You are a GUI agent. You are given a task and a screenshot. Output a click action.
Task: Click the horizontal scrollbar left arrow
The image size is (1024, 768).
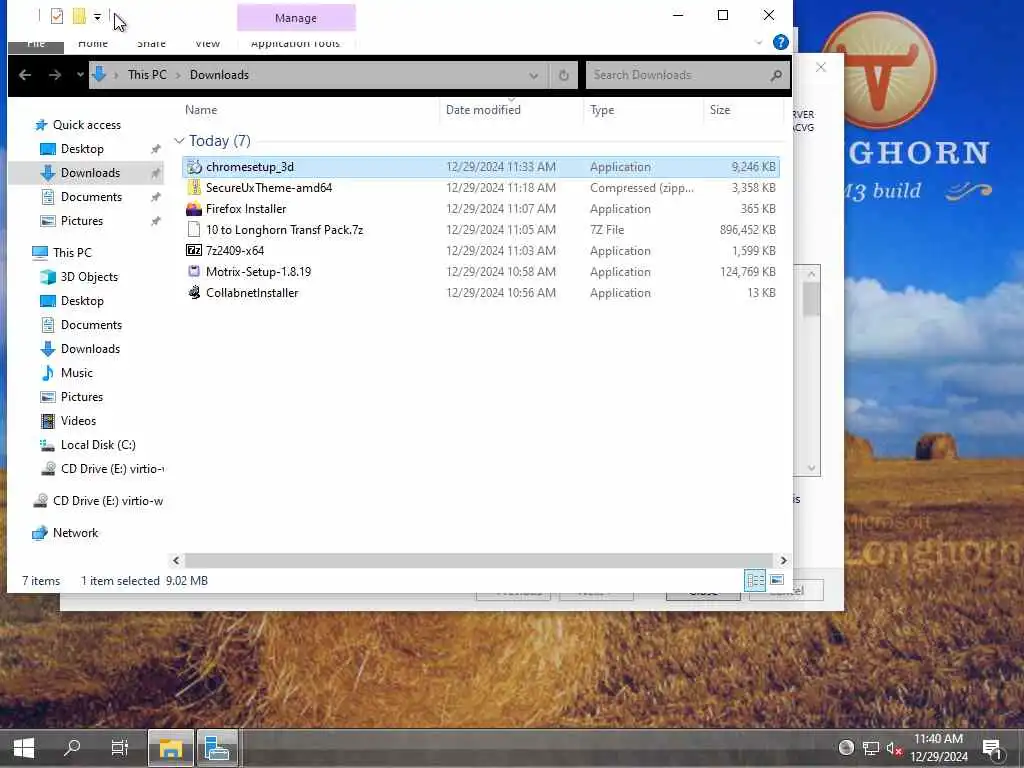tap(176, 560)
